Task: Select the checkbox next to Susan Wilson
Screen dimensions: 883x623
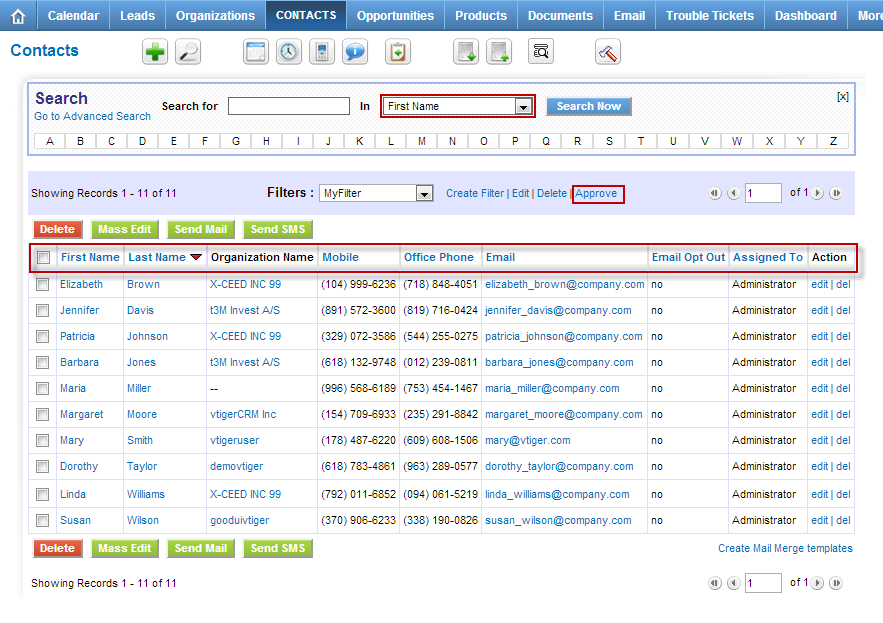Action: click(43, 520)
